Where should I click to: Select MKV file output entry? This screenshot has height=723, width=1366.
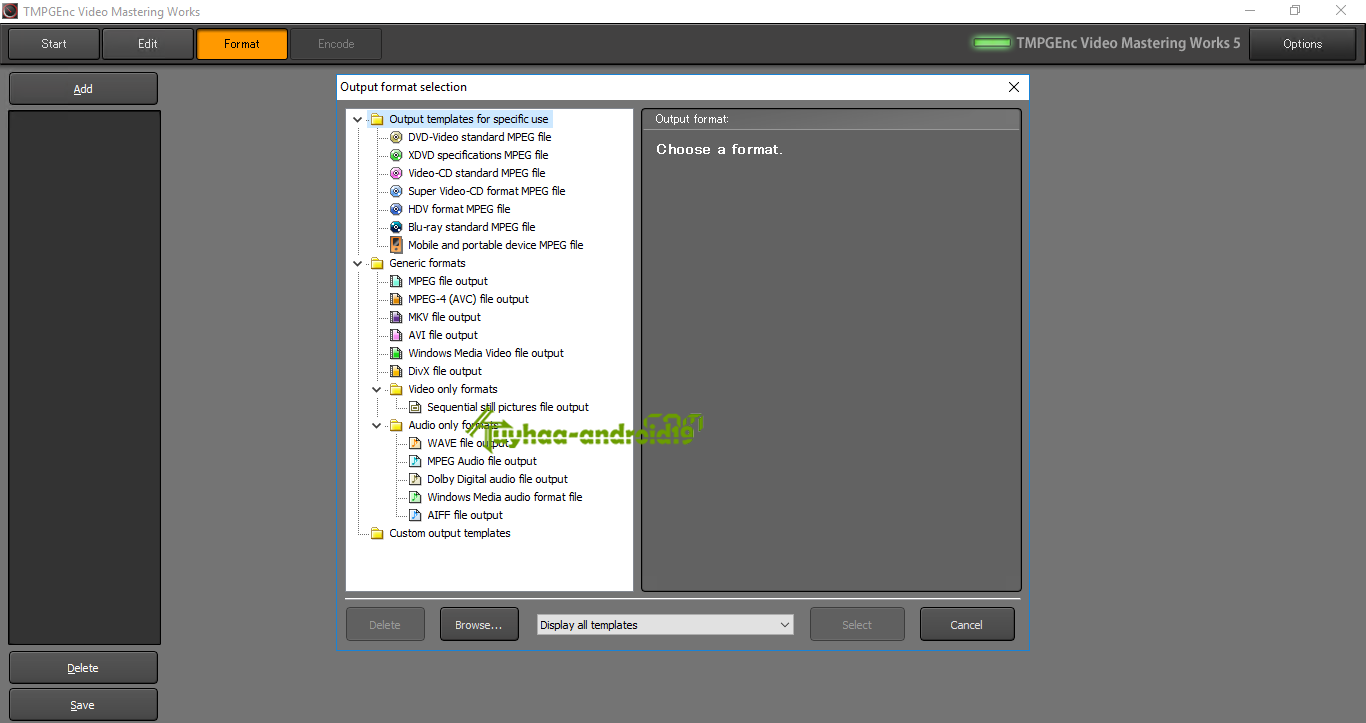(x=445, y=317)
